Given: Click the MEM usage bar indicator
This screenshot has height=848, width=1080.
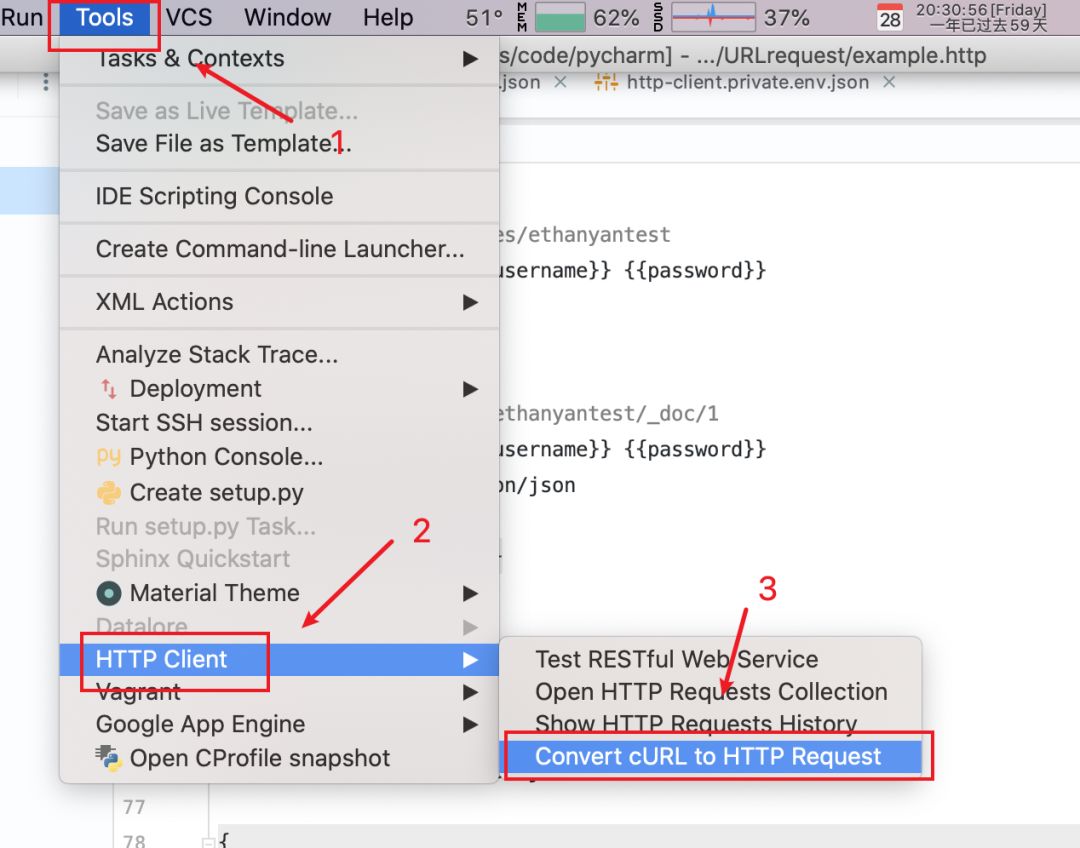Looking at the screenshot, I should pyautogui.click(x=560, y=17).
